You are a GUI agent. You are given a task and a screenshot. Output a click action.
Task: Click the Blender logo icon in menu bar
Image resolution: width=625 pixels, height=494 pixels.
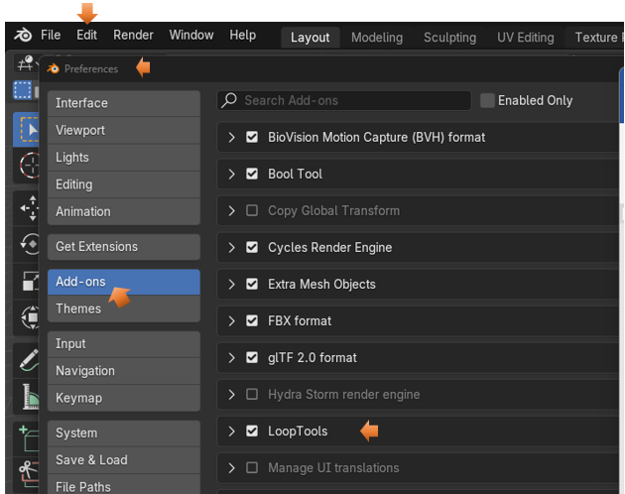22,36
